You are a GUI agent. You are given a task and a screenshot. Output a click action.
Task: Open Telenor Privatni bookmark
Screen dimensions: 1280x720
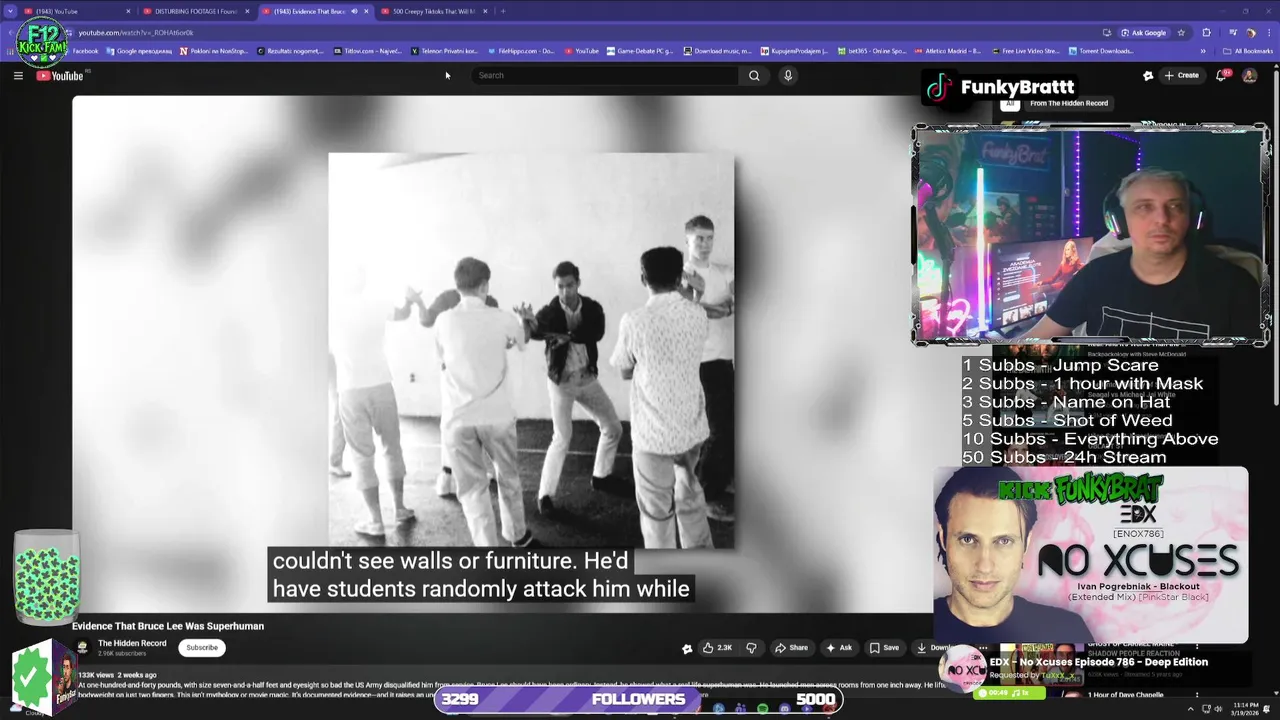[x=444, y=51]
